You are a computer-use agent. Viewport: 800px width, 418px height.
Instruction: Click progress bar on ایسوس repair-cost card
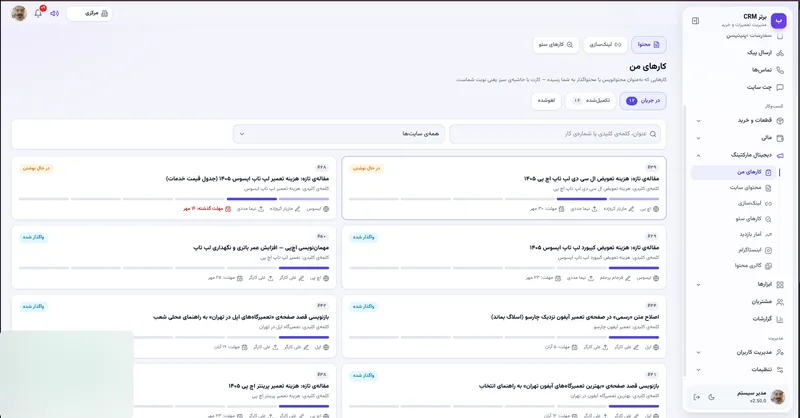[174, 199]
